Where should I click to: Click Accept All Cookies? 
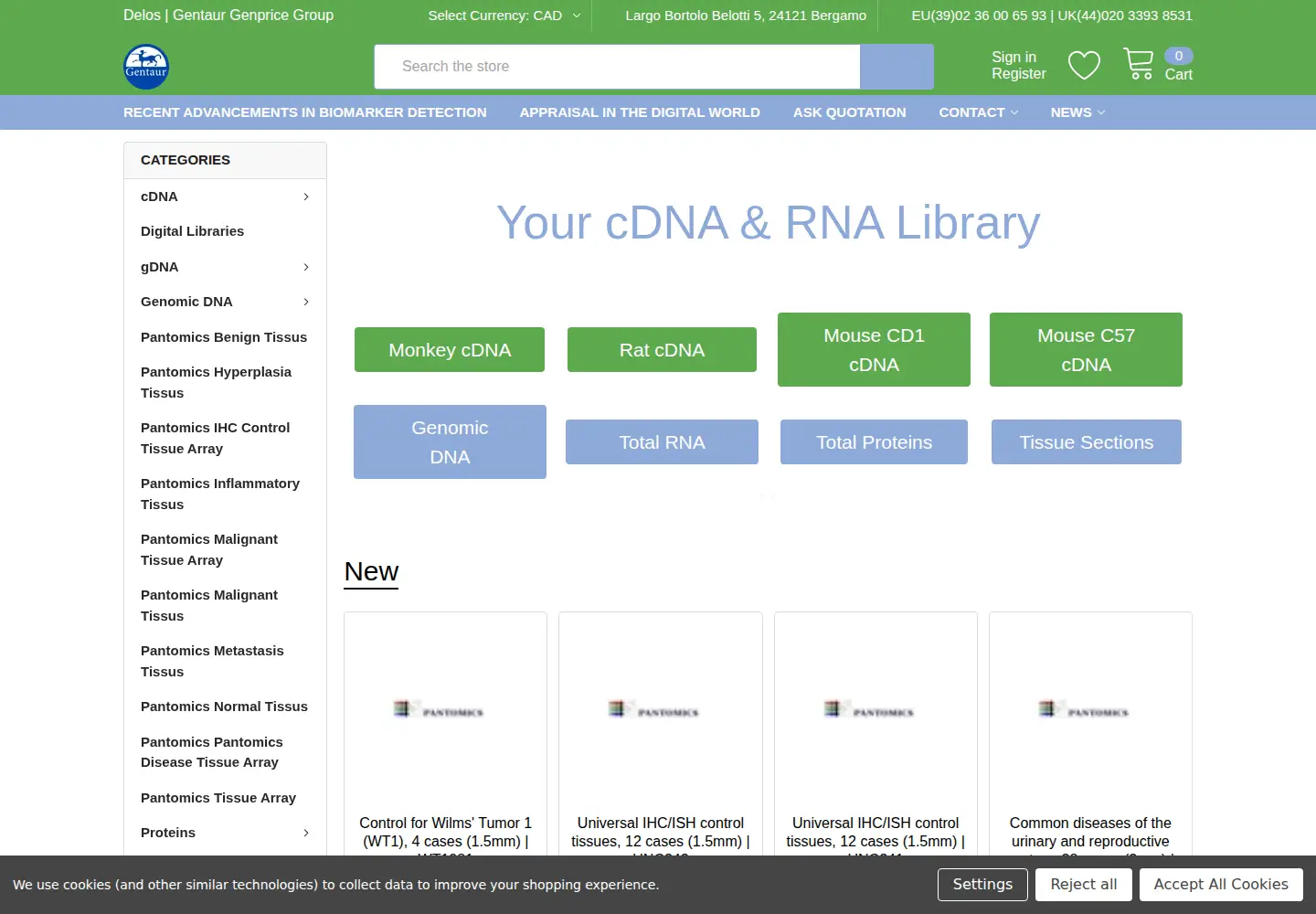click(1221, 885)
